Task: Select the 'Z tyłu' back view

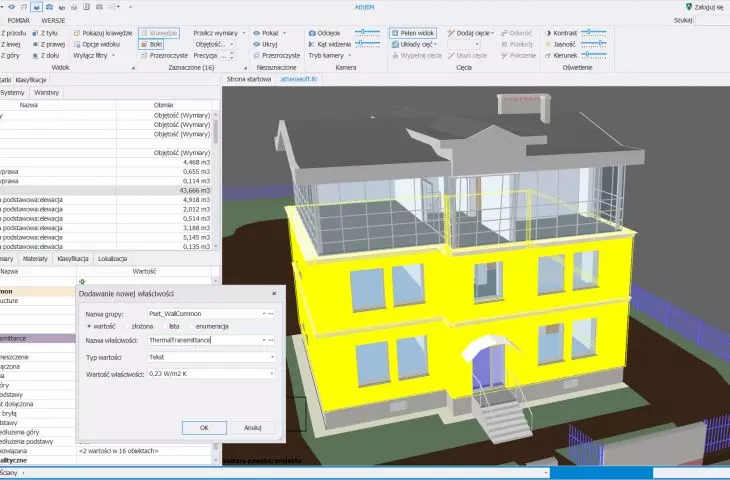Action: (45, 33)
